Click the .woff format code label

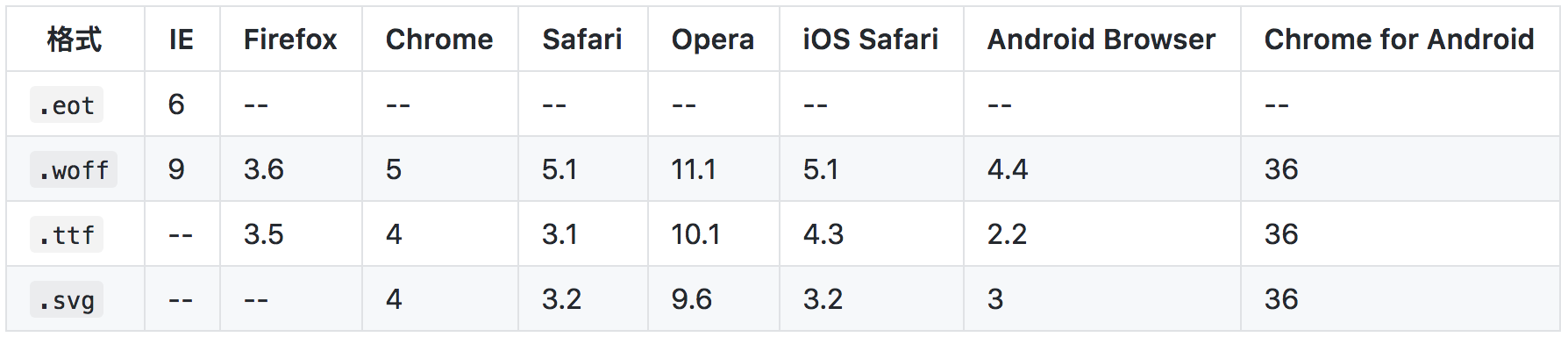click(74, 169)
